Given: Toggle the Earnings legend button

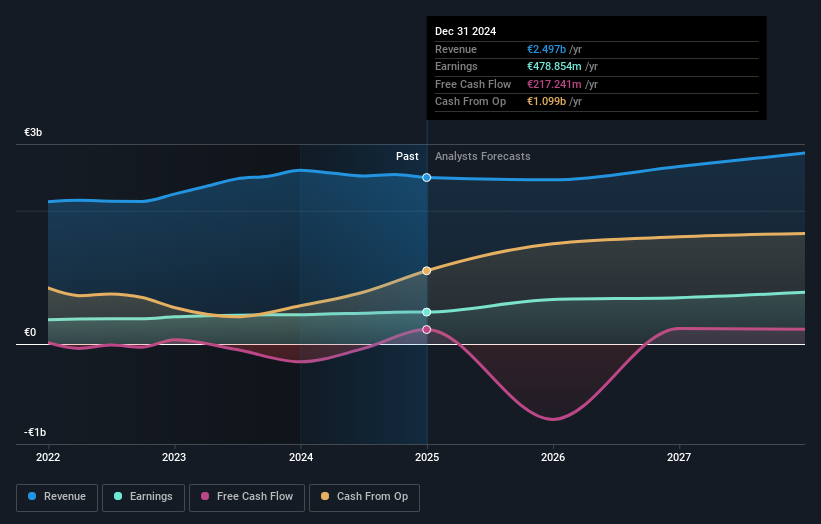Looking at the screenshot, I should click(x=143, y=497).
